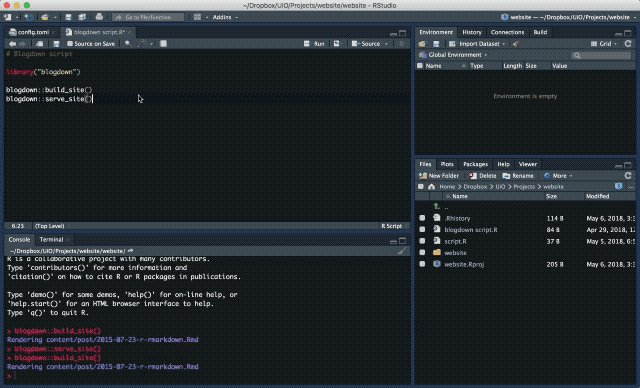The image size is (640, 388).
Task: Open the Addins dropdown
Action: 225,17
